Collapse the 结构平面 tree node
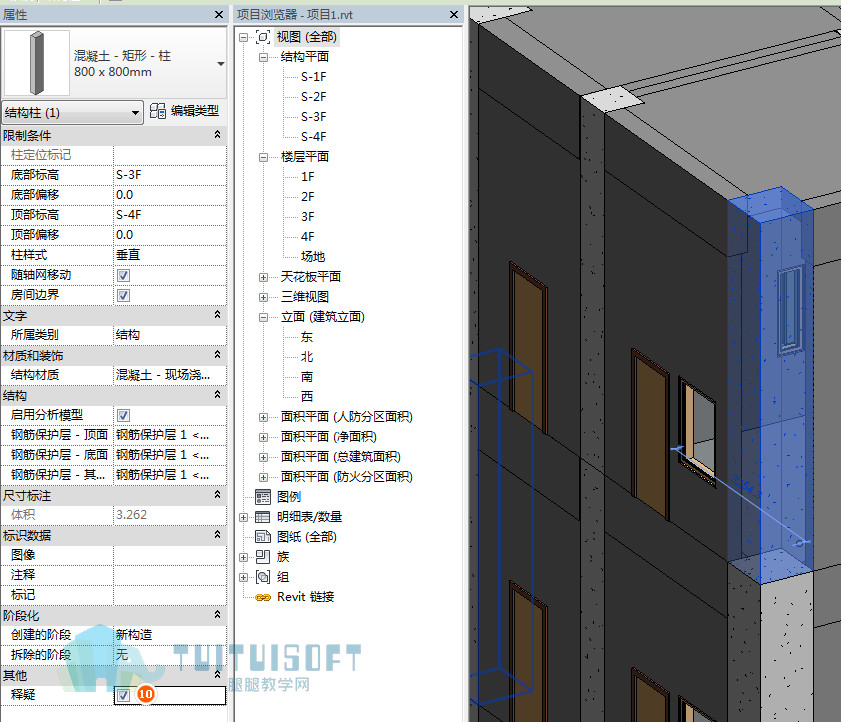The height and width of the screenshot is (722, 841). (x=263, y=57)
